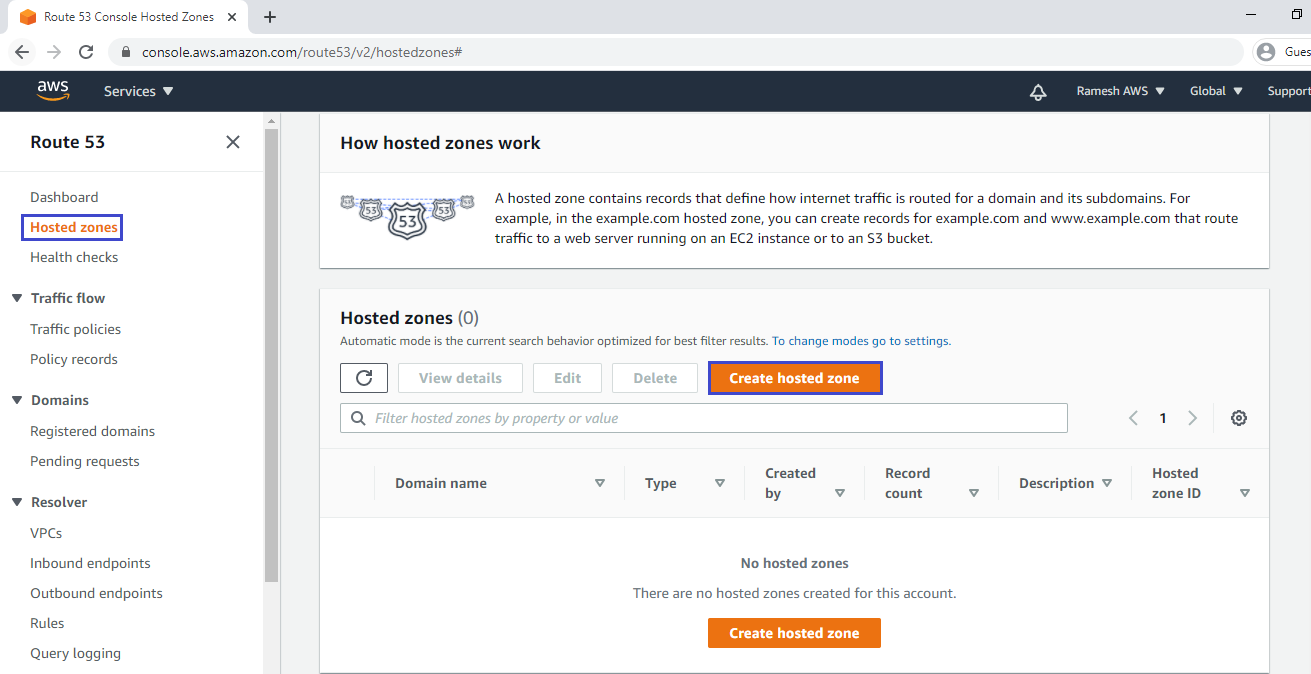This screenshot has height=674, width=1311.
Task: Click the Edit button
Action: [x=567, y=378]
